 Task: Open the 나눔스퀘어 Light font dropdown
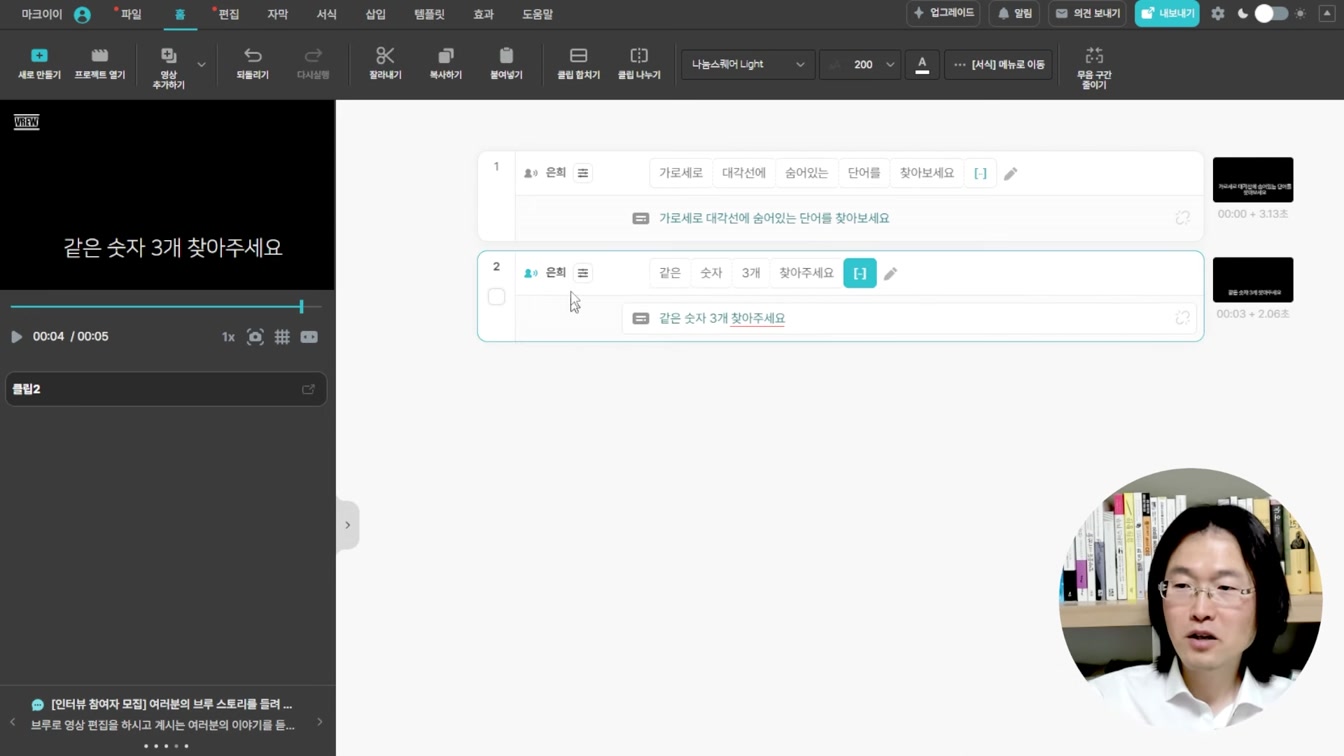(x=747, y=64)
